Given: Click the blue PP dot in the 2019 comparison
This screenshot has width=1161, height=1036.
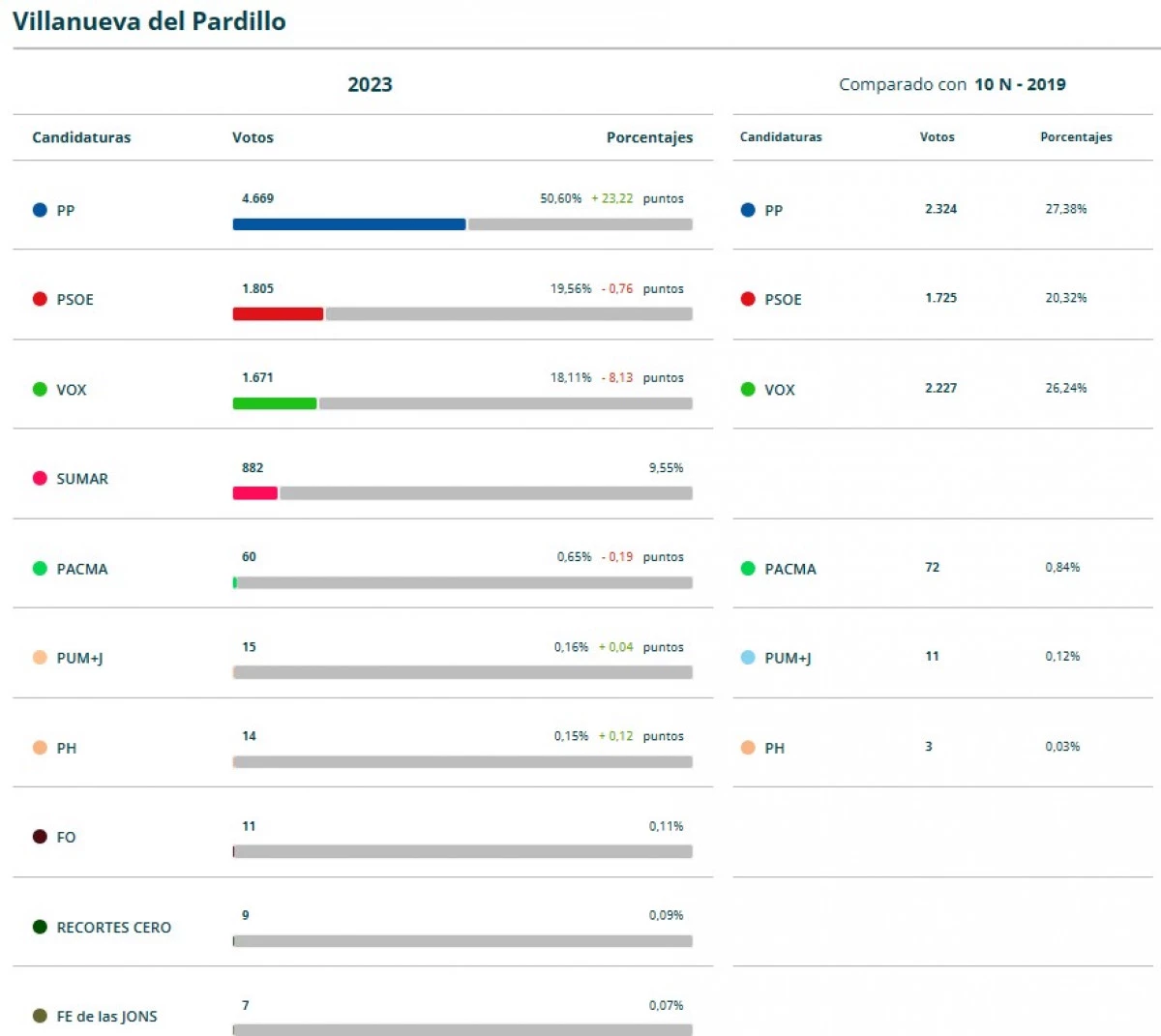Looking at the screenshot, I should 748,210.
